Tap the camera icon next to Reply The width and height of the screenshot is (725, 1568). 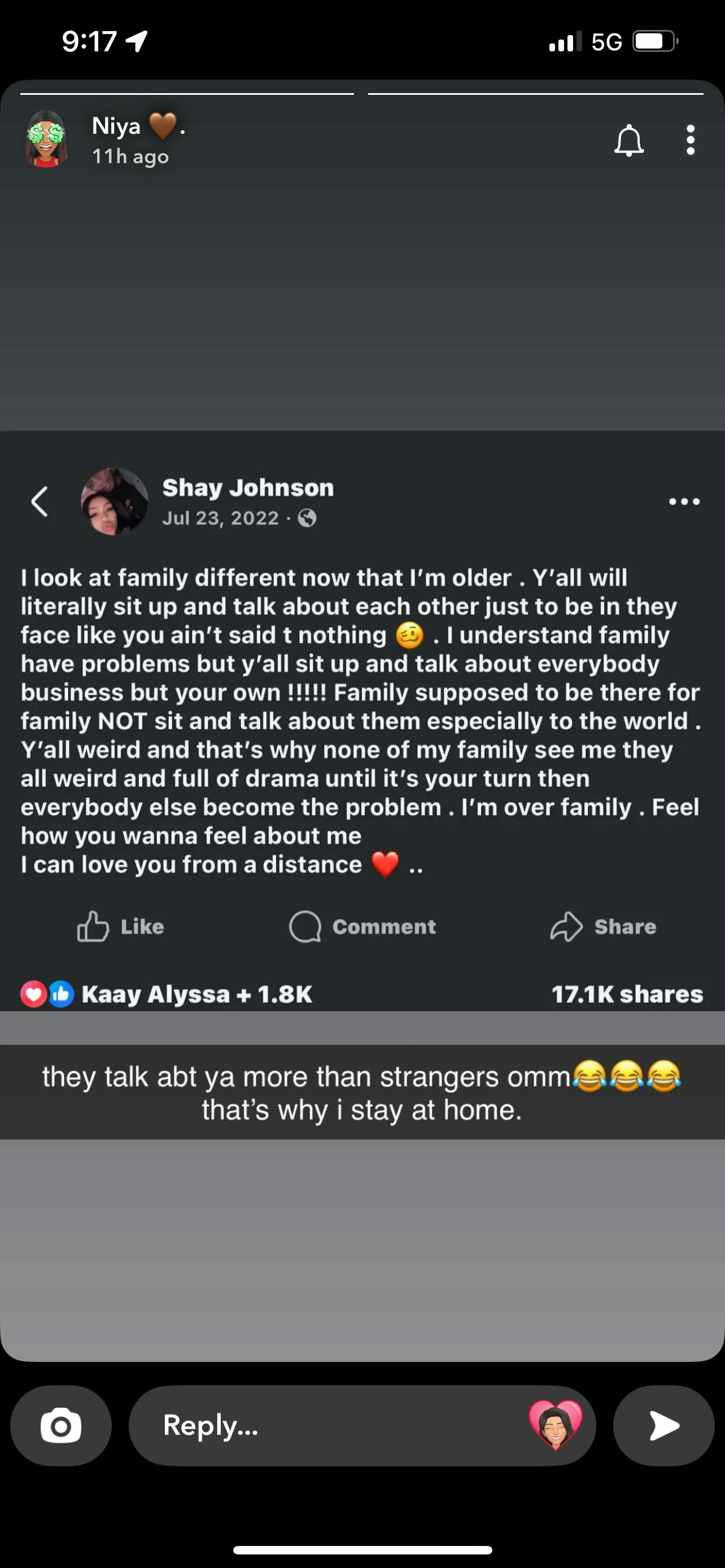[61, 1426]
